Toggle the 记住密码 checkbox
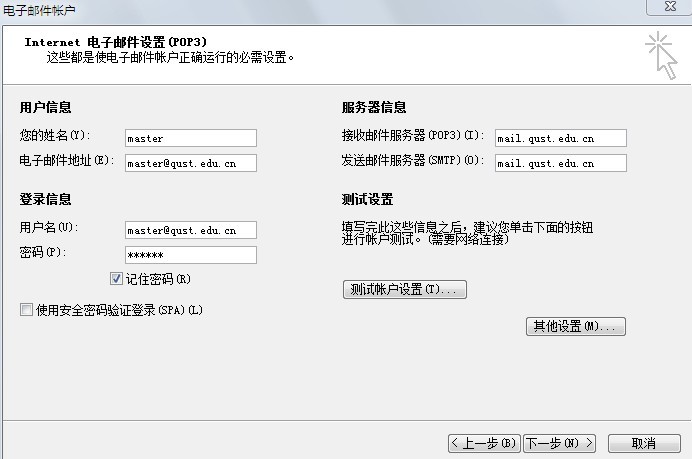The width and height of the screenshot is (692, 459). tap(116, 278)
